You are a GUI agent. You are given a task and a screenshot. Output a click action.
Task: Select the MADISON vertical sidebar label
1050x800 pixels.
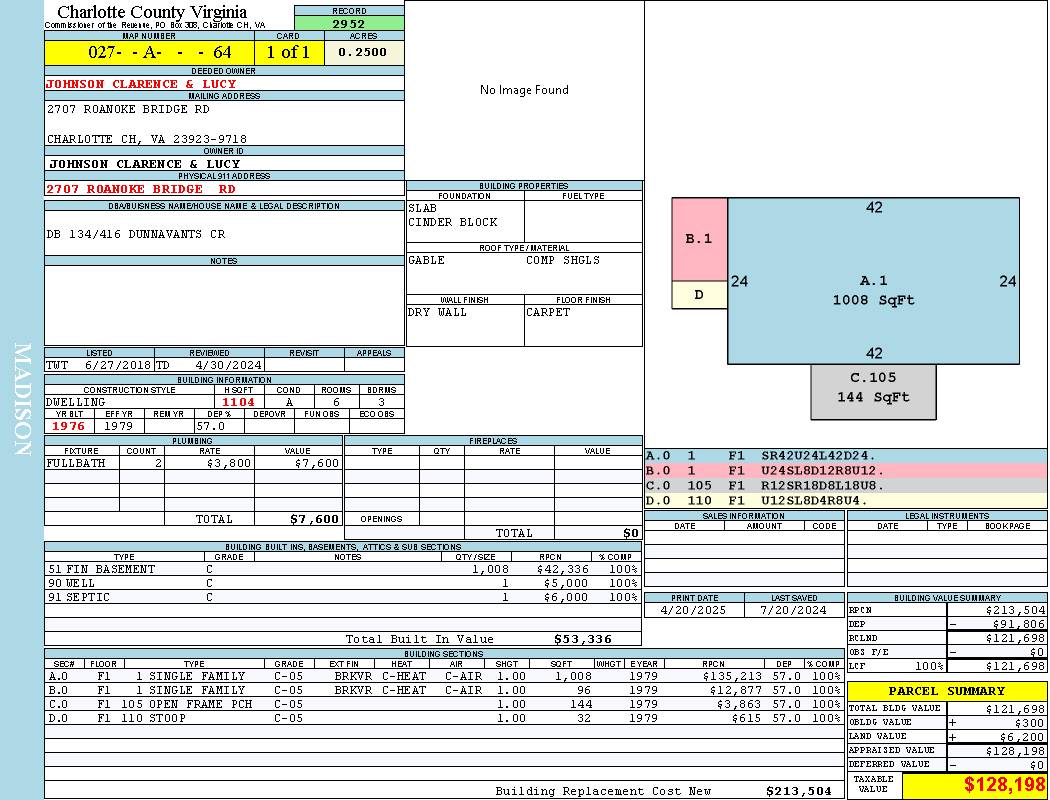coord(22,400)
